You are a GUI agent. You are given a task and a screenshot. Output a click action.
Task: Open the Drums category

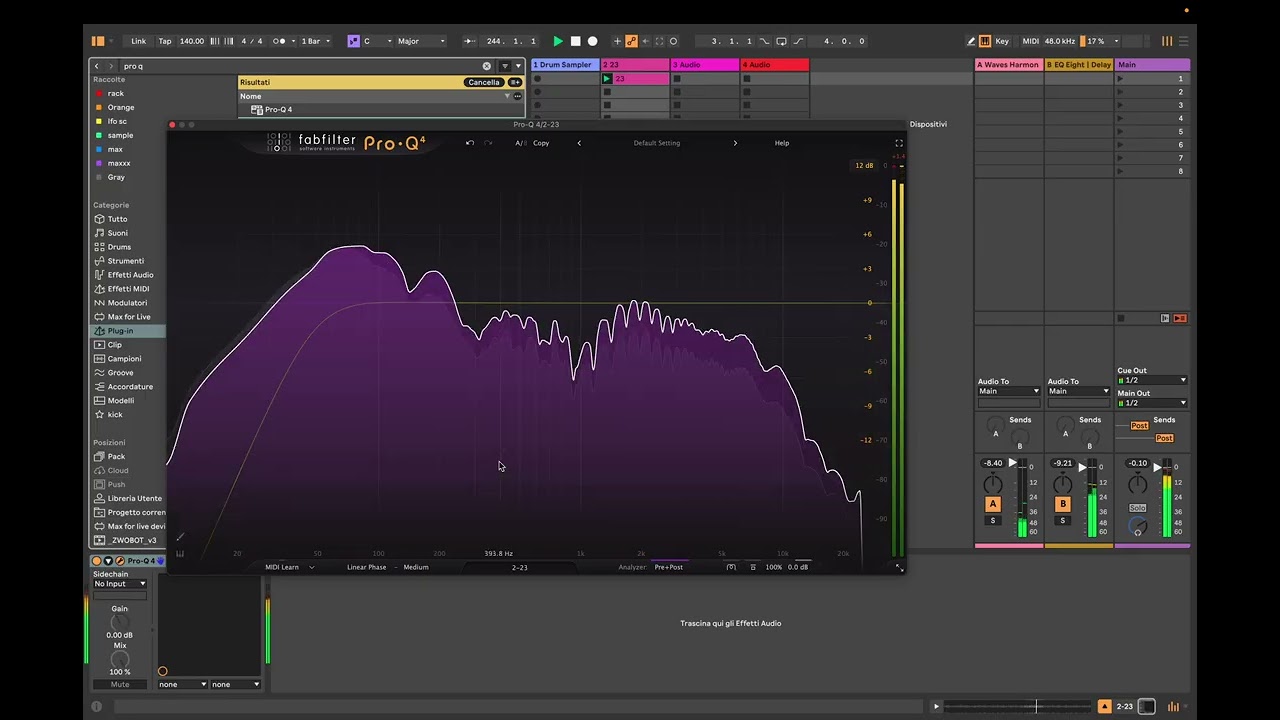119,247
